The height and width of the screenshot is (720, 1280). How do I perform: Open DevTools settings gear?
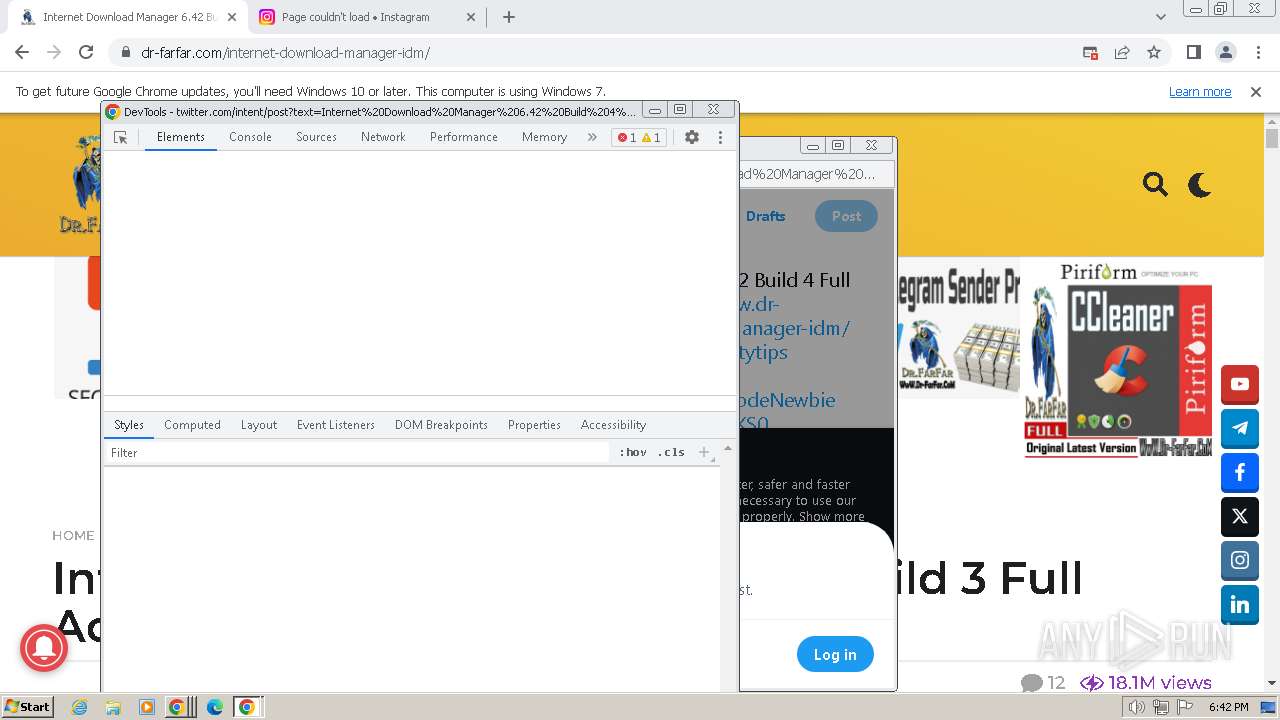click(692, 137)
